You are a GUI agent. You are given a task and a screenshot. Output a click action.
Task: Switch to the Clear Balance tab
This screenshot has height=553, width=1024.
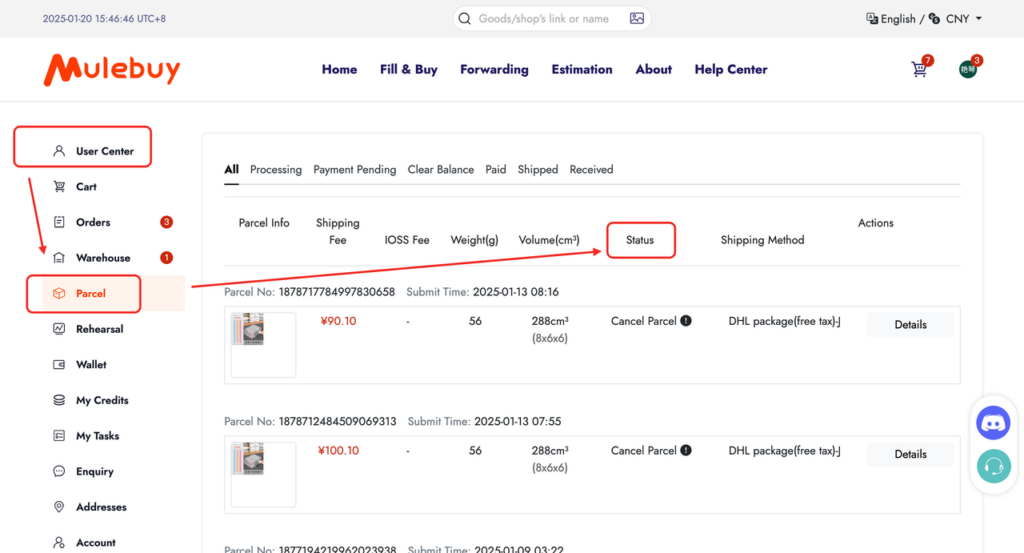pos(441,169)
